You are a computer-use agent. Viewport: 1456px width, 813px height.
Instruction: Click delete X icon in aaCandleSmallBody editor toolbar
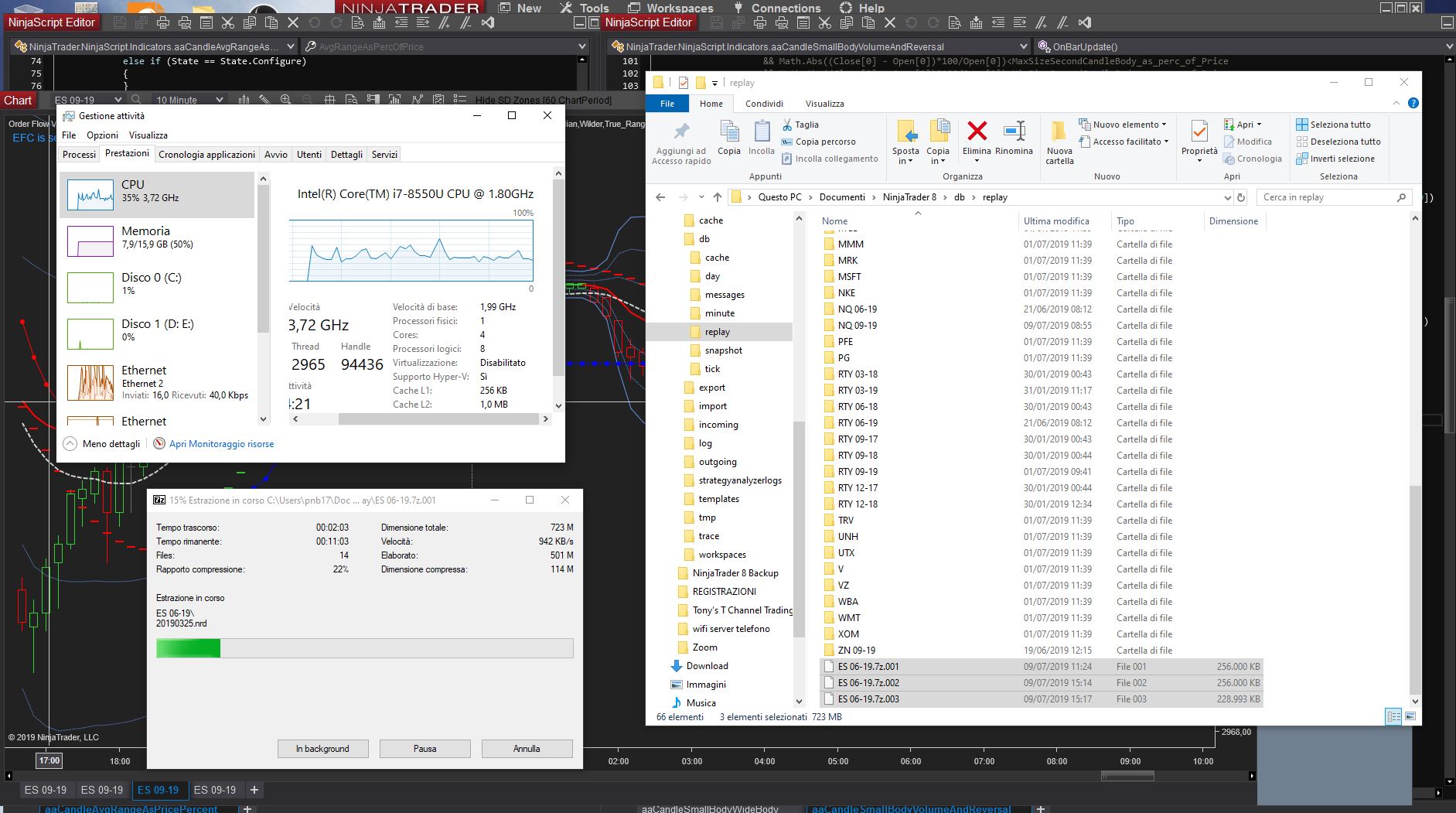890,23
